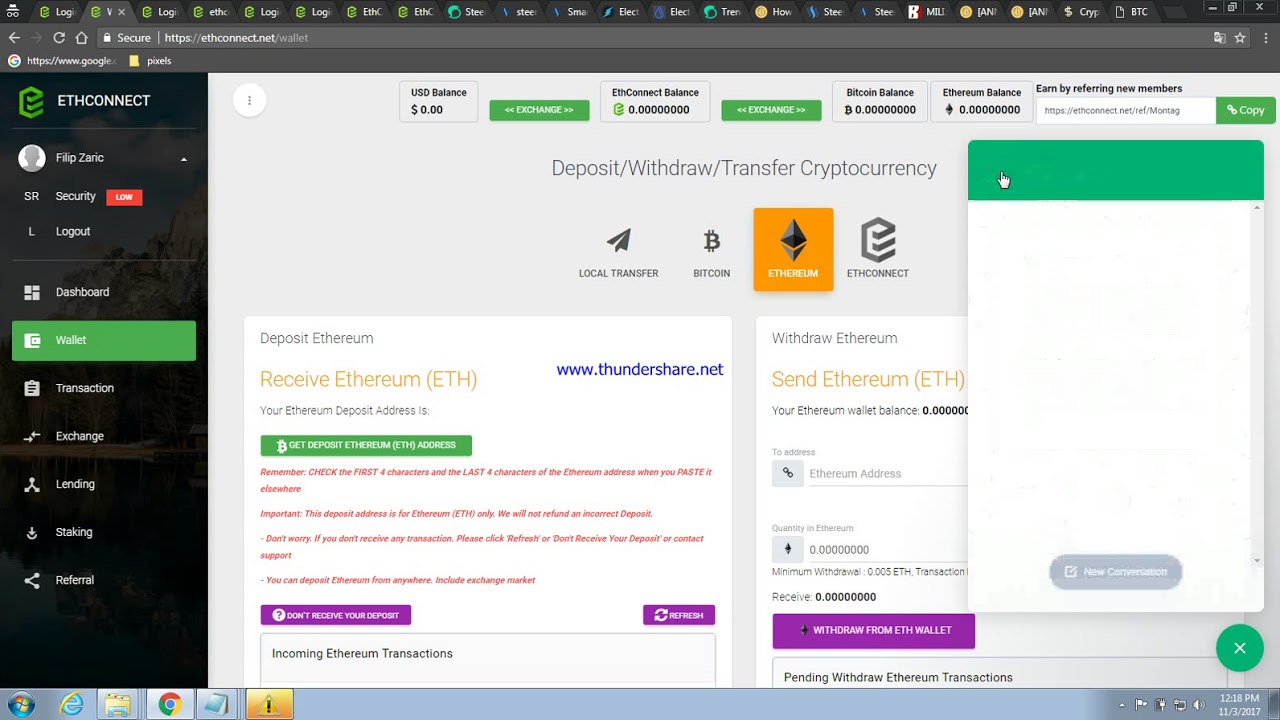Select the Local Transfer tab
1280x720 pixels.
pyautogui.click(x=618, y=250)
